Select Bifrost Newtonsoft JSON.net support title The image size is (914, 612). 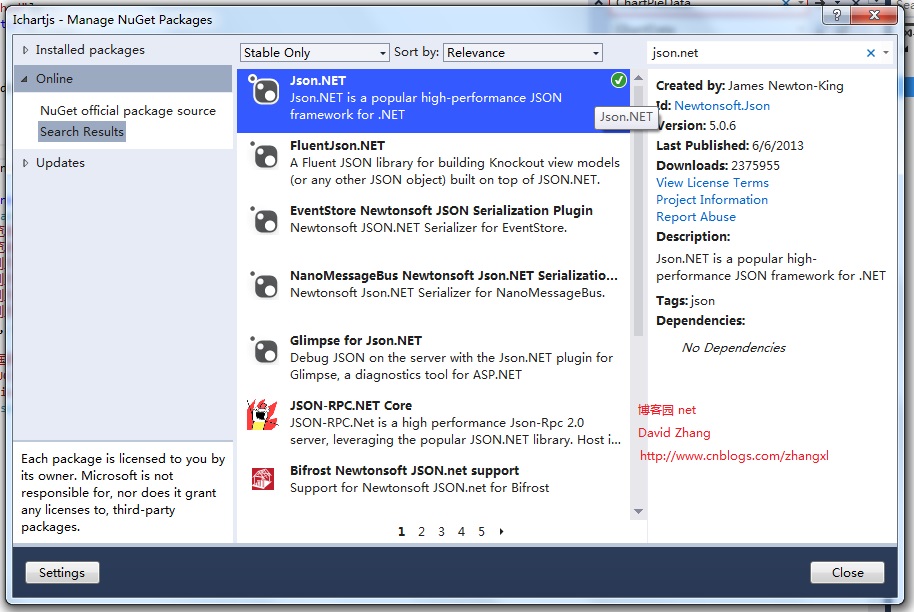(x=405, y=470)
